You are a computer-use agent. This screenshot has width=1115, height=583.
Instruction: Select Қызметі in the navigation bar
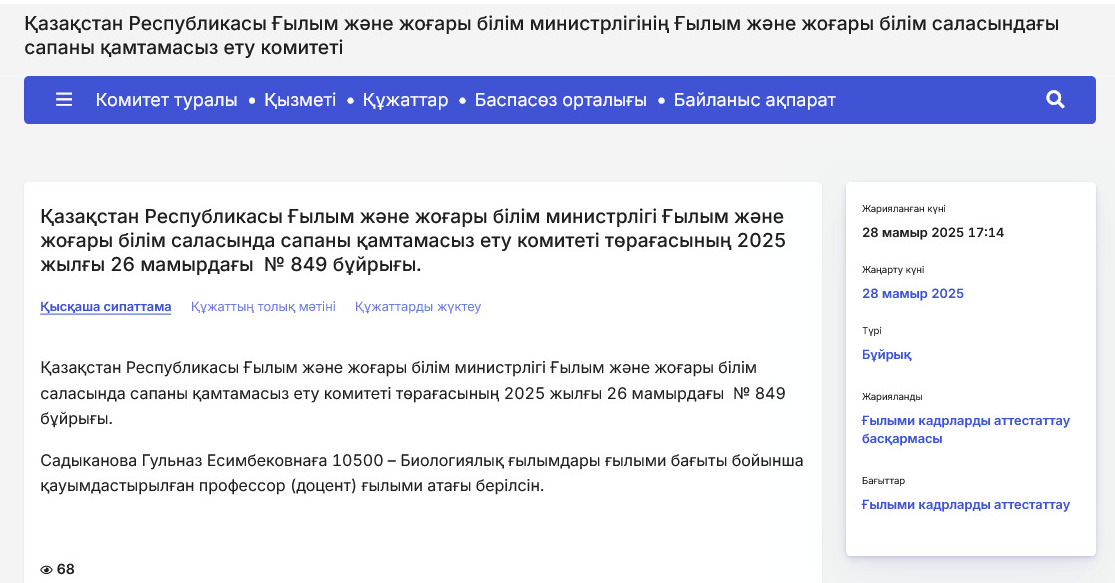pyautogui.click(x=300, y=100)
